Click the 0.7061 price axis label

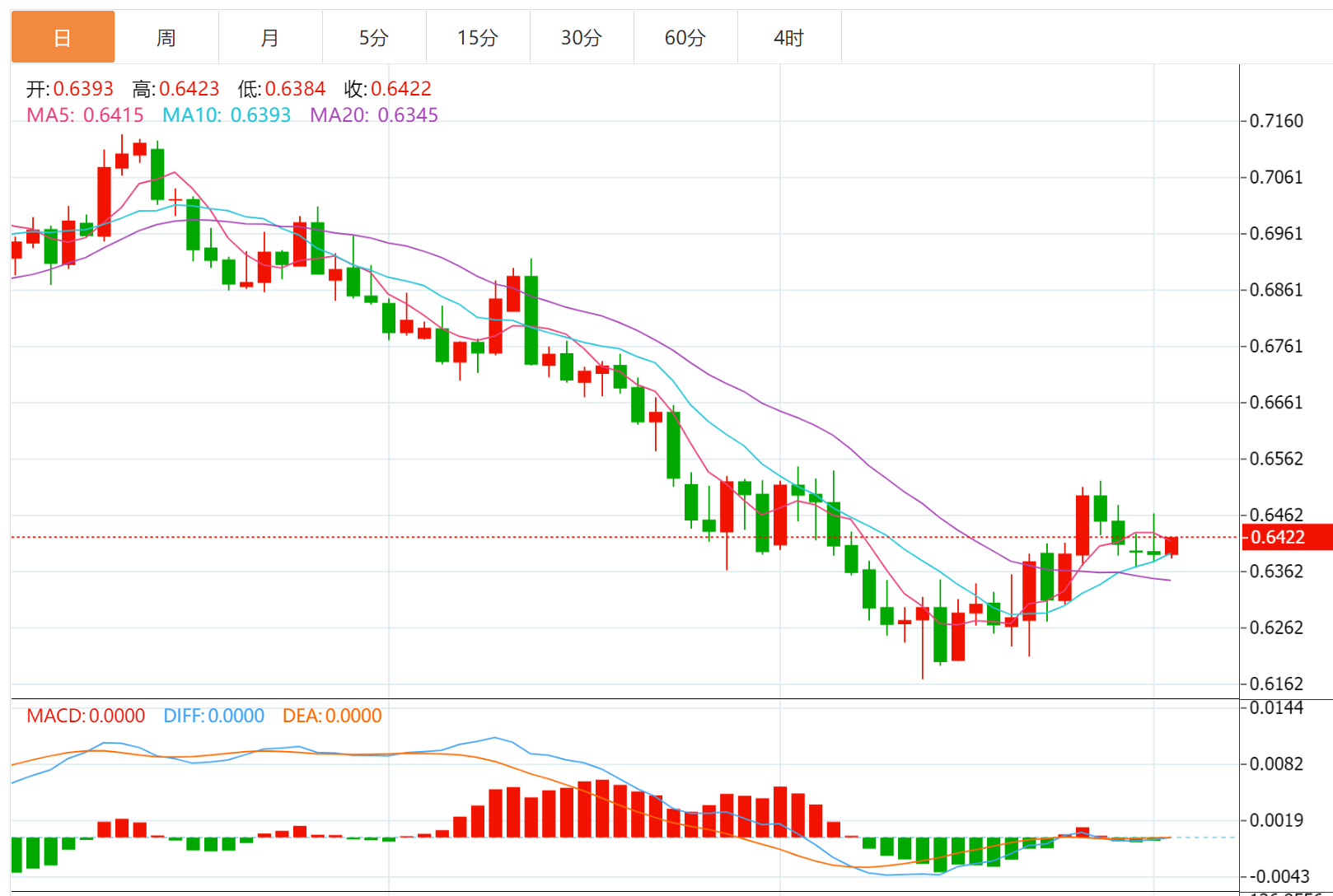coord(1276,177)
